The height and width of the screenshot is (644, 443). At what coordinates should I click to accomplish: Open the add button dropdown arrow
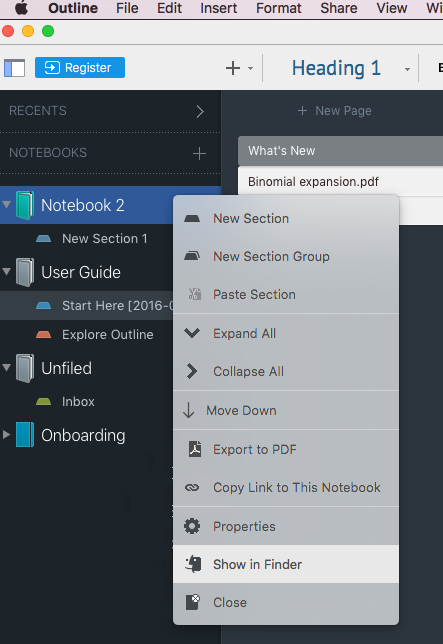250,69
